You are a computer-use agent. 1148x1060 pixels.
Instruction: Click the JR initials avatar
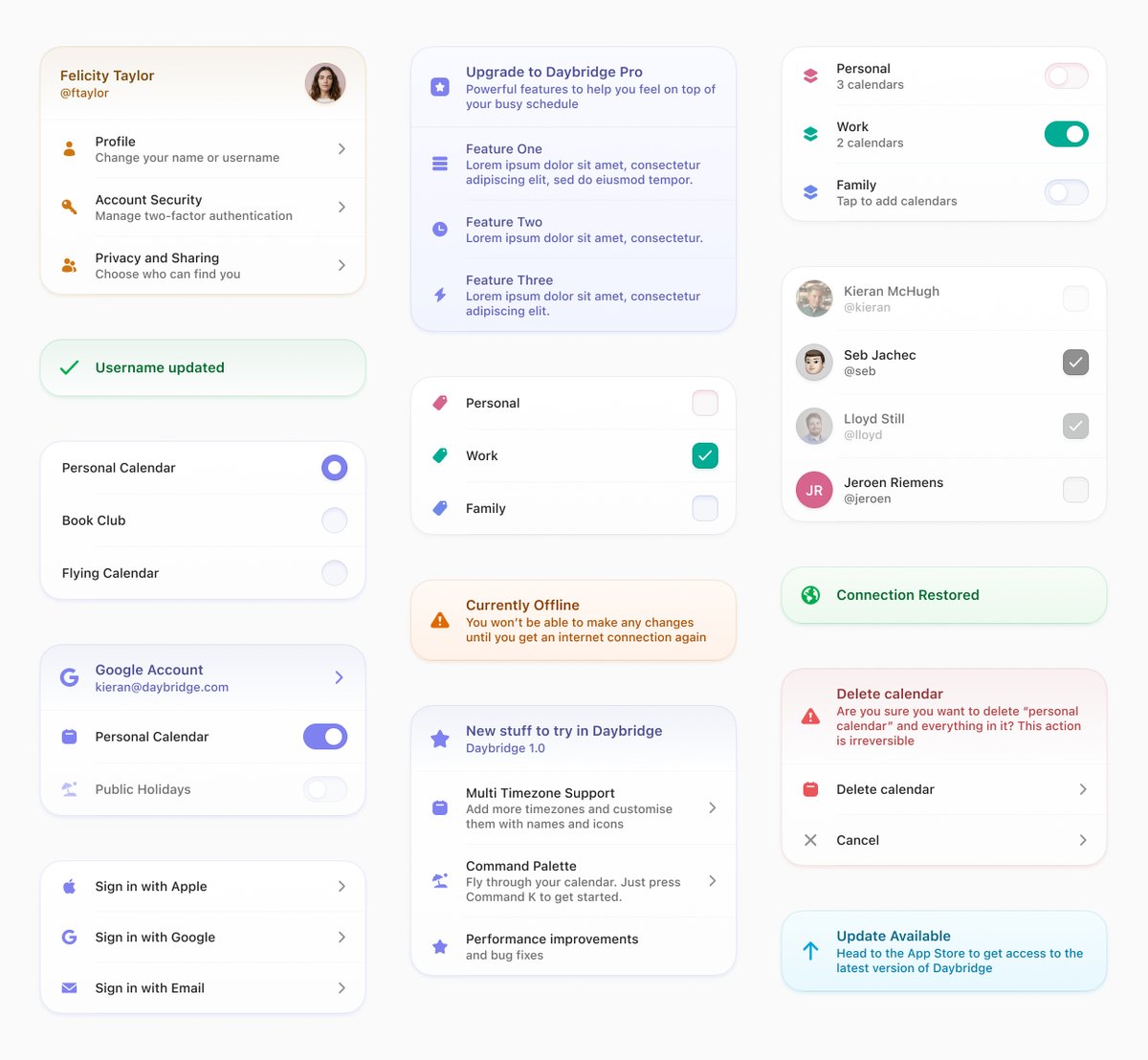coord(814,490)
